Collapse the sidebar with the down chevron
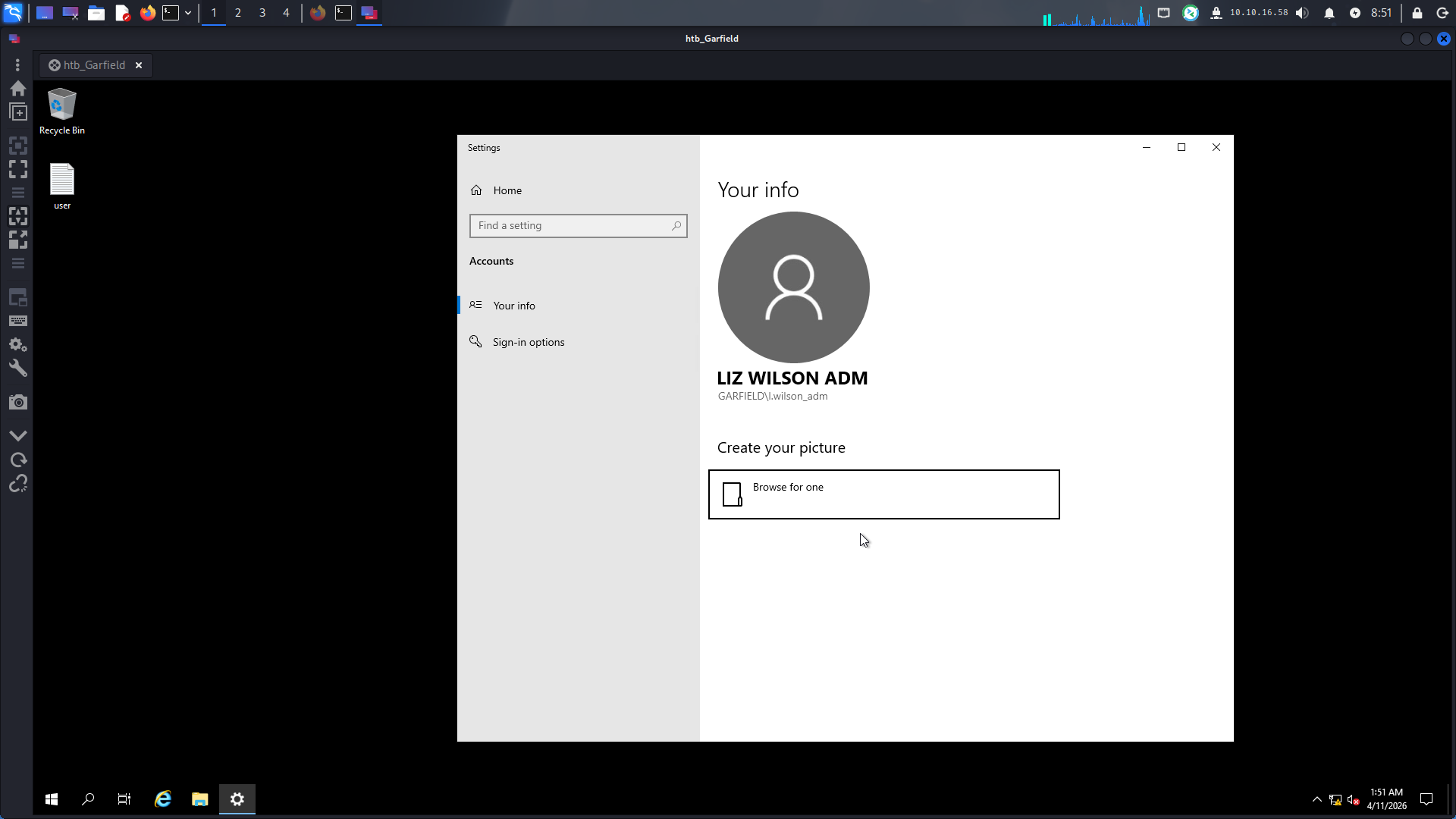The image size is (1456, 819). click(x=18, y=435)
